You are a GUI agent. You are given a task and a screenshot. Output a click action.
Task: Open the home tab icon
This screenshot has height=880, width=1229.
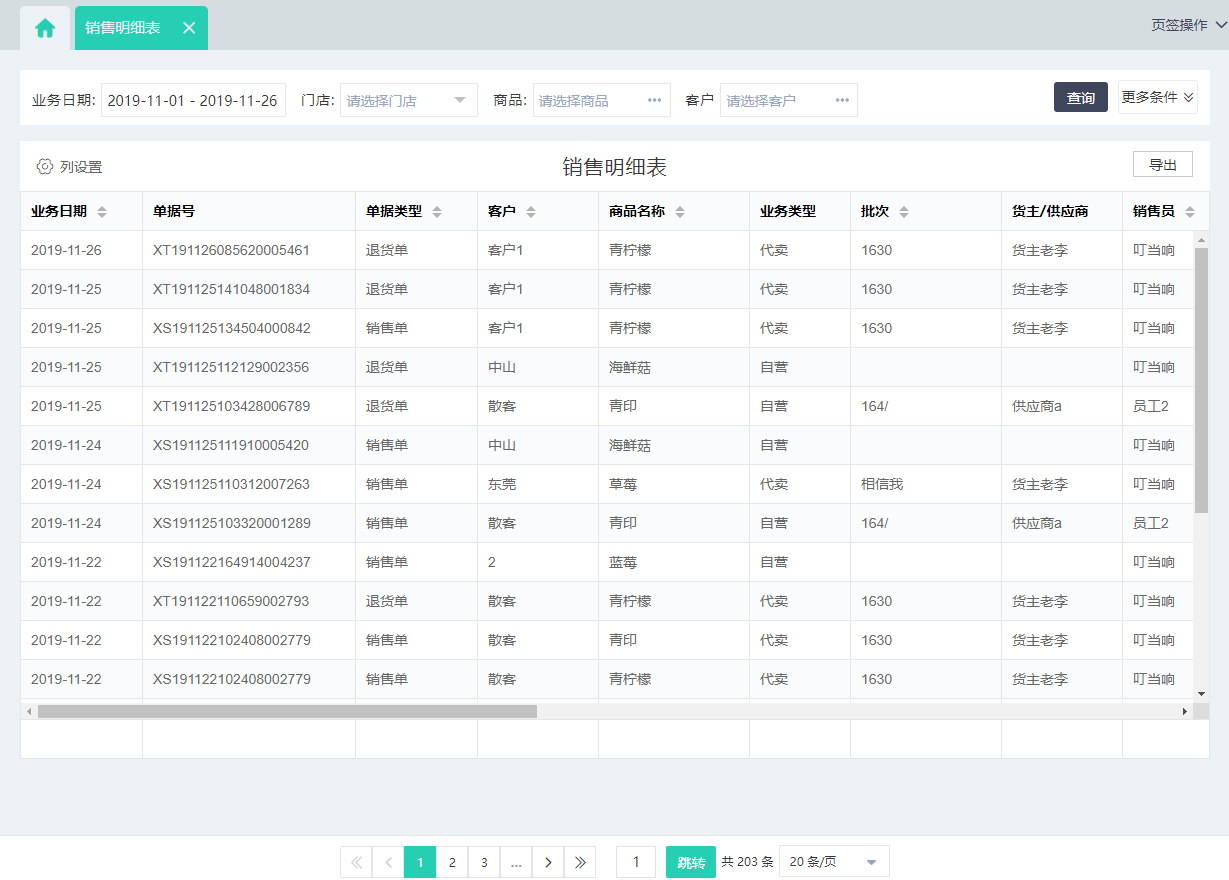point(45,28)
